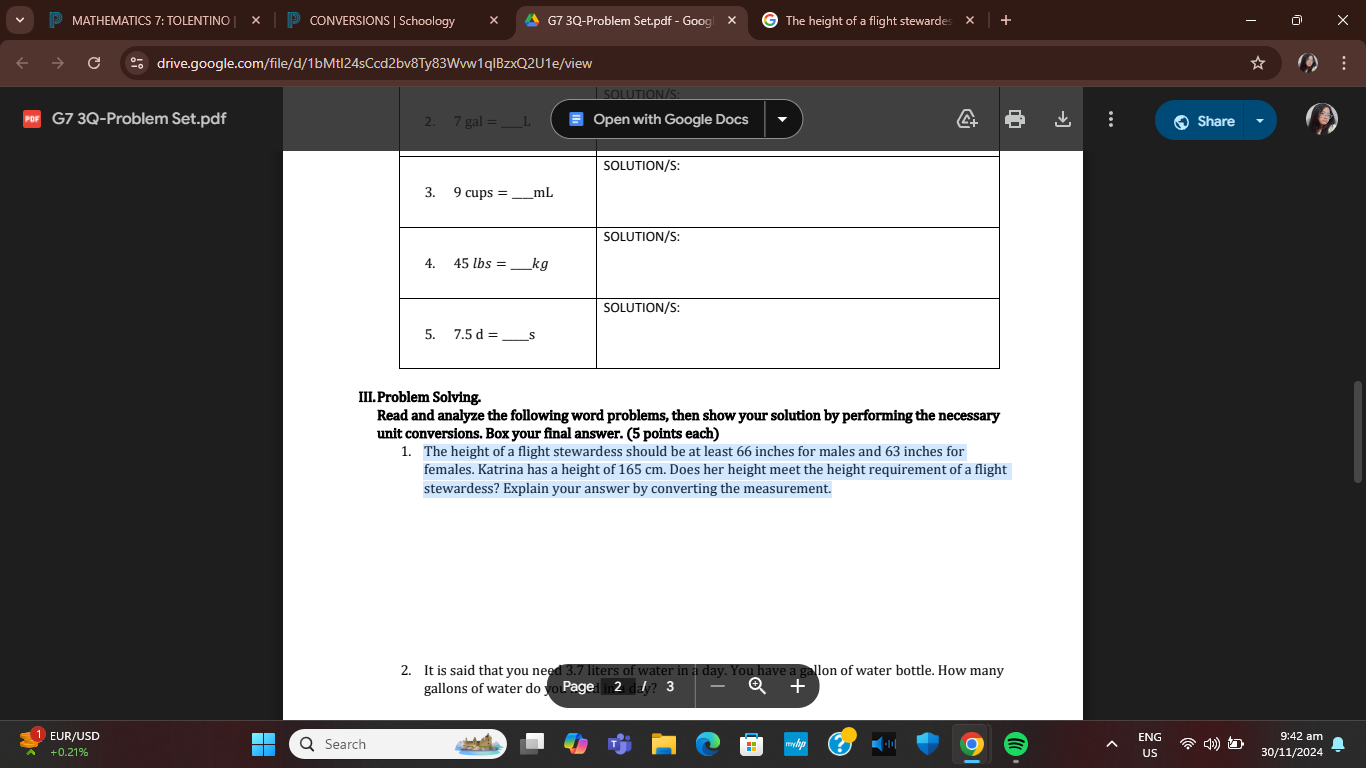Open a new browser tab
This screenshot has width=1366, height=768.
1005,20
